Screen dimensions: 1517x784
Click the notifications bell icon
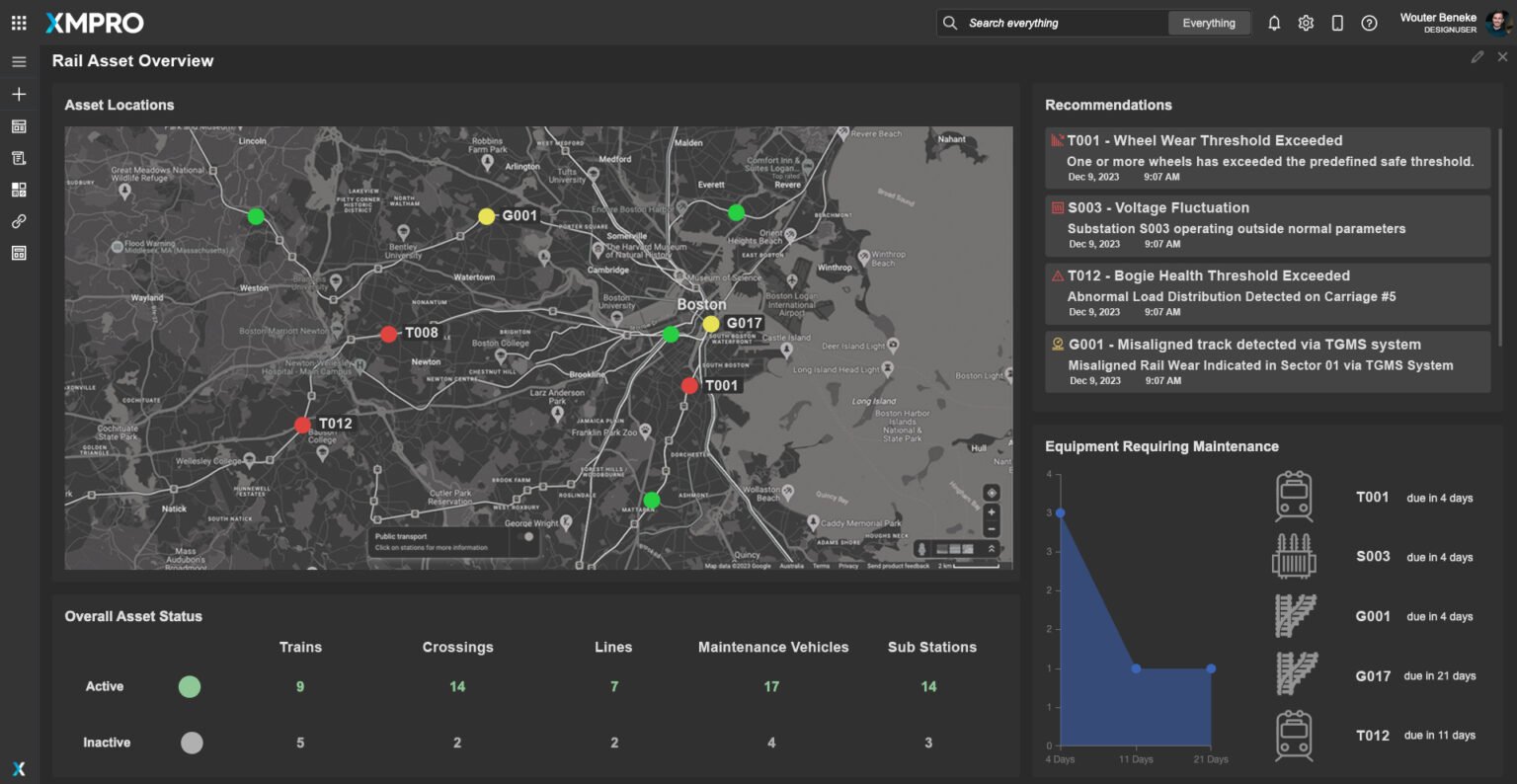pyautogui.click(x=1274, y=23)
